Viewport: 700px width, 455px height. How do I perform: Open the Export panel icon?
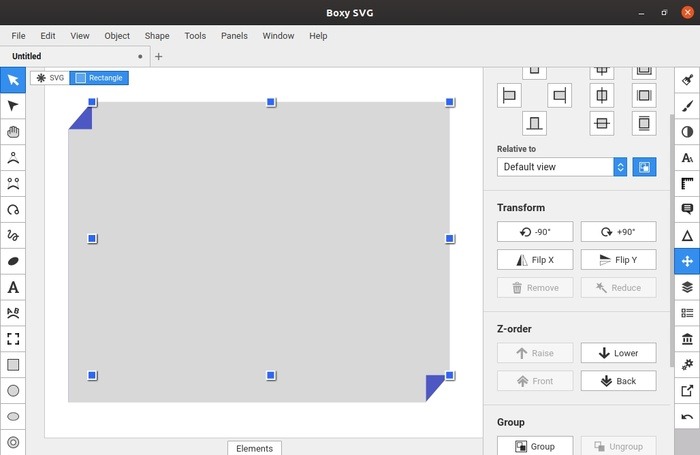687,391
